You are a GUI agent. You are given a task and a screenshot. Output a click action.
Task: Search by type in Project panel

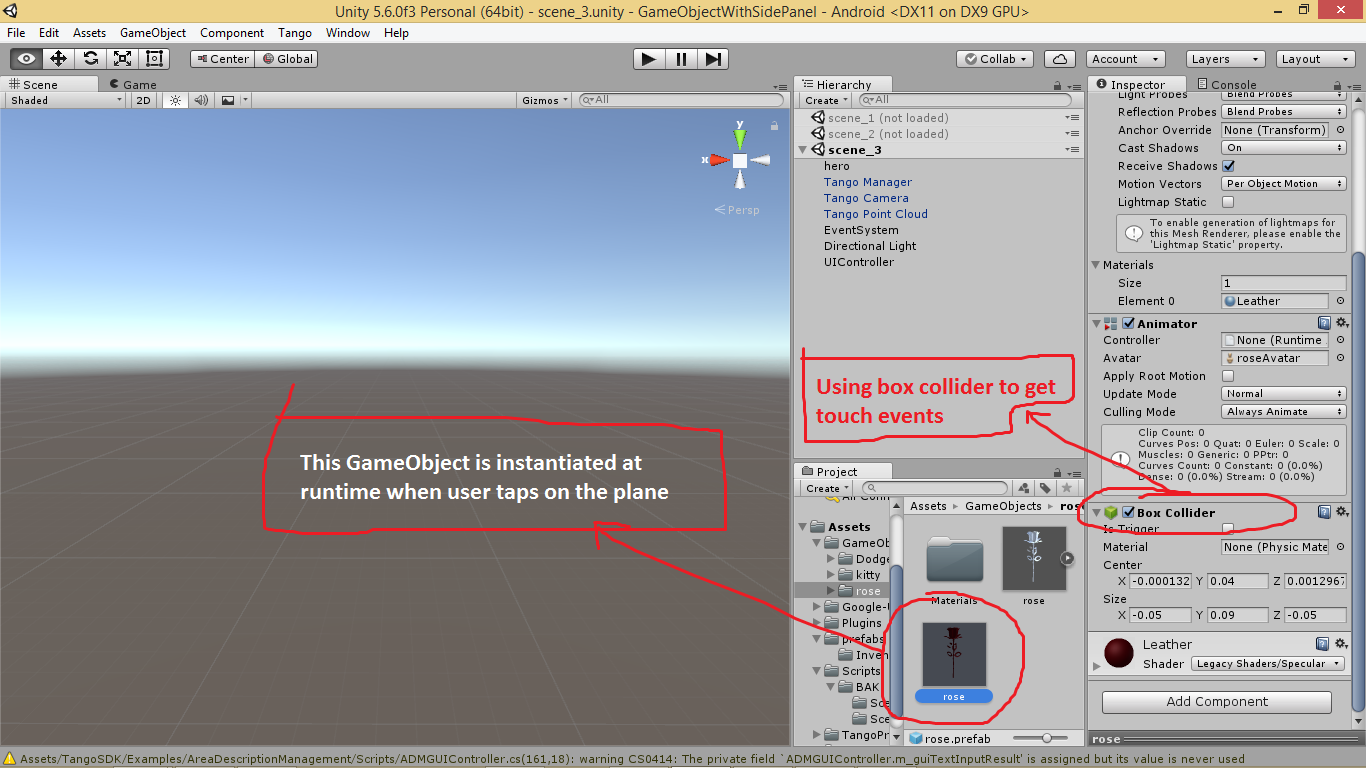1024,488
